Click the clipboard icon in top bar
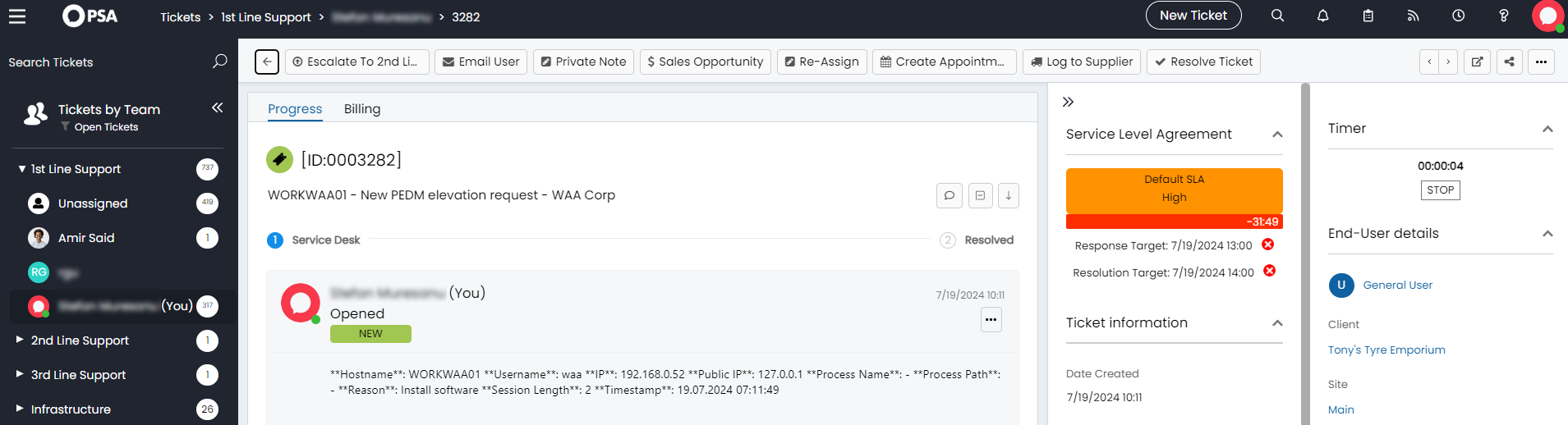 1368,16
